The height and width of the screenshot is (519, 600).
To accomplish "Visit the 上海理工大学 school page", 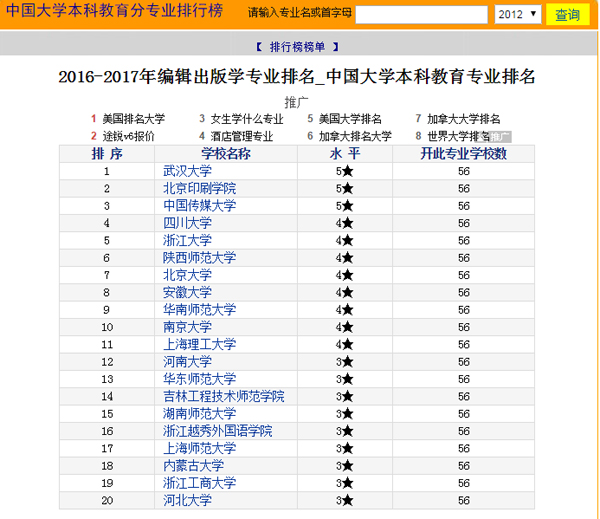I will tap(199, 344).
